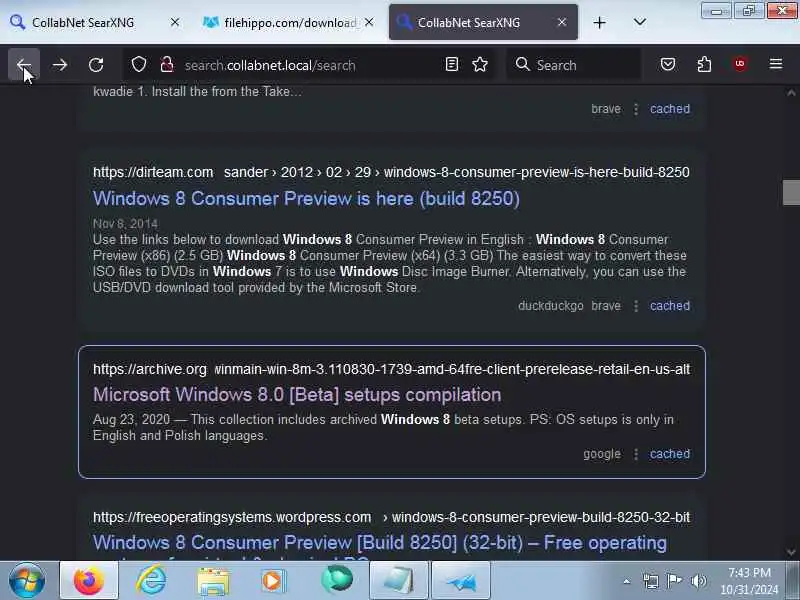Click the freeoperatingsystems.wordpress.com URL text

(232, 517)
